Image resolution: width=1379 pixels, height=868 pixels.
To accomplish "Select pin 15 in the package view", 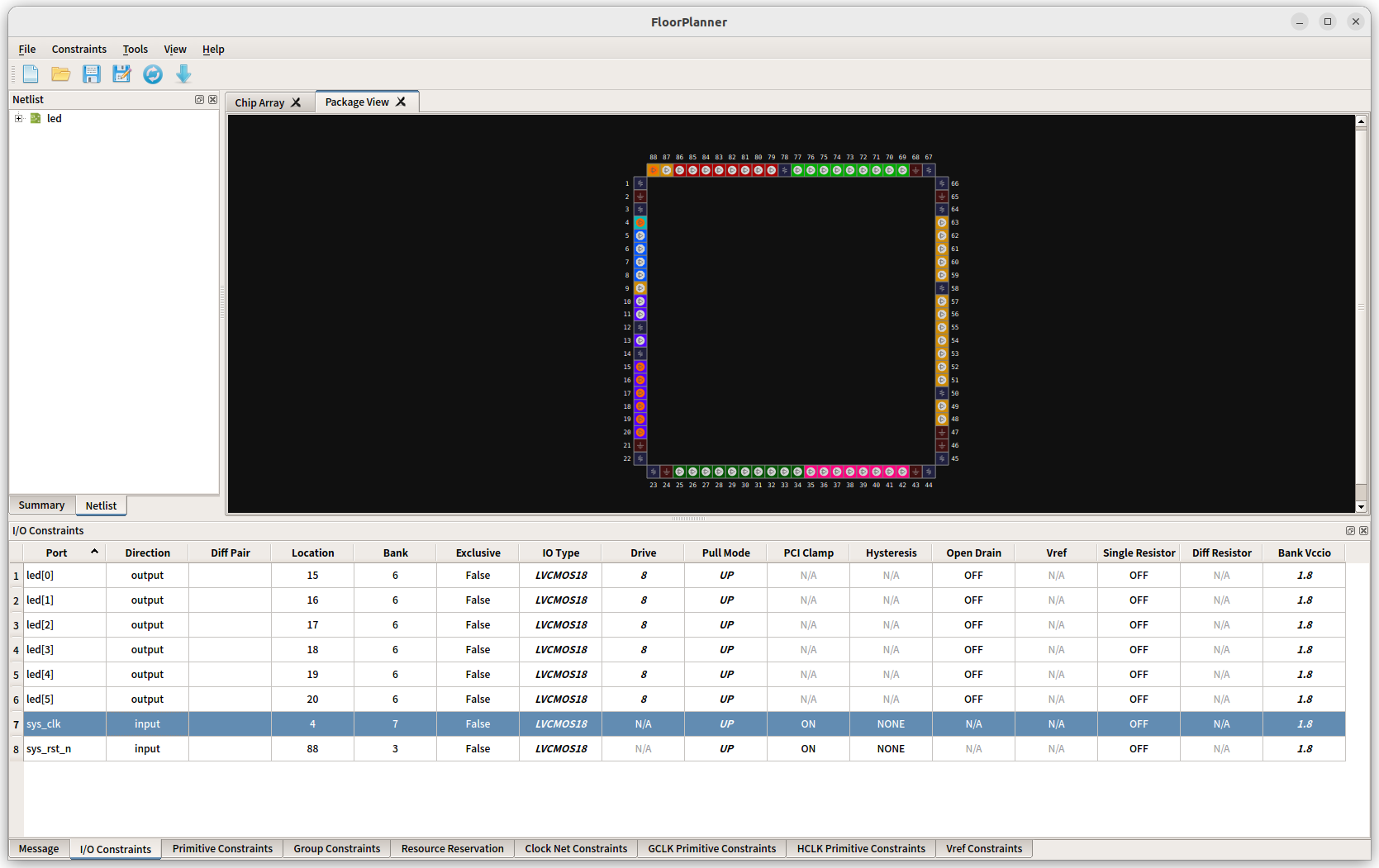I will click(640, 367).
